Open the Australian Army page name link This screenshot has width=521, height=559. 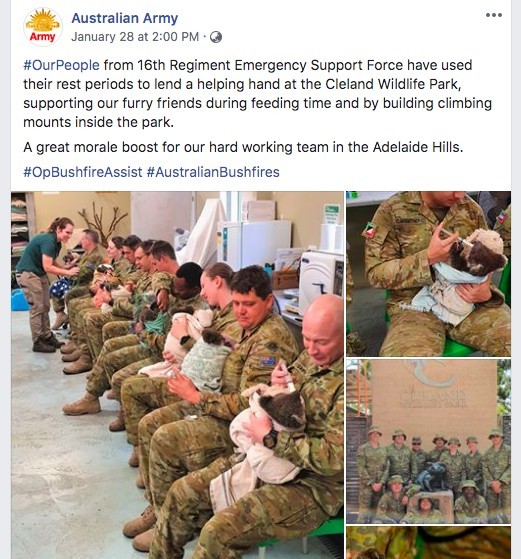coord(124,18)
